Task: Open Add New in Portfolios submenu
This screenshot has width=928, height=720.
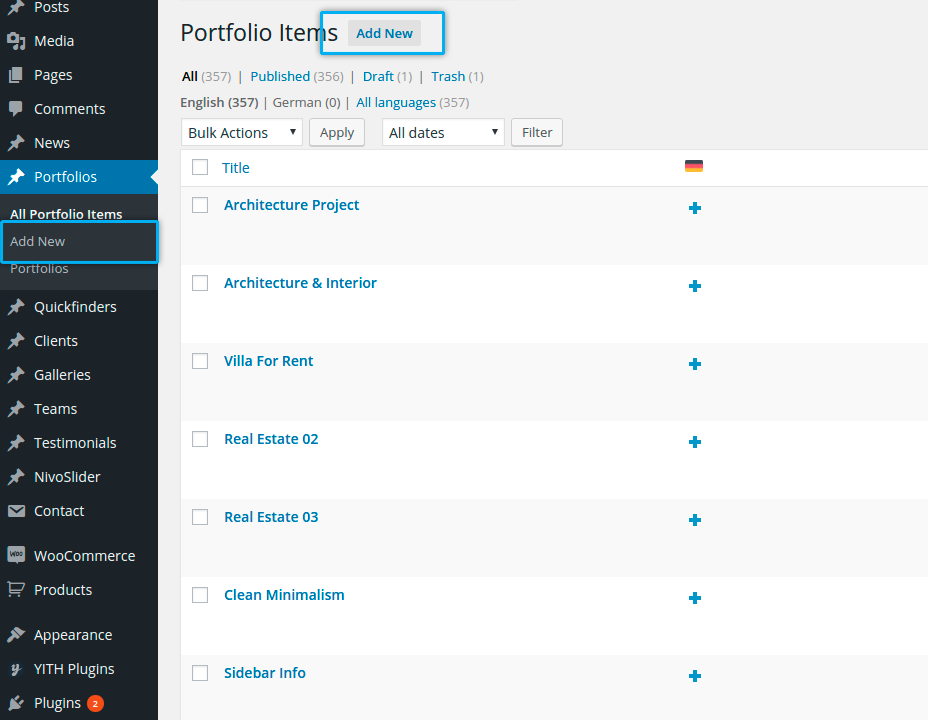Action: (x=38, y=241)
